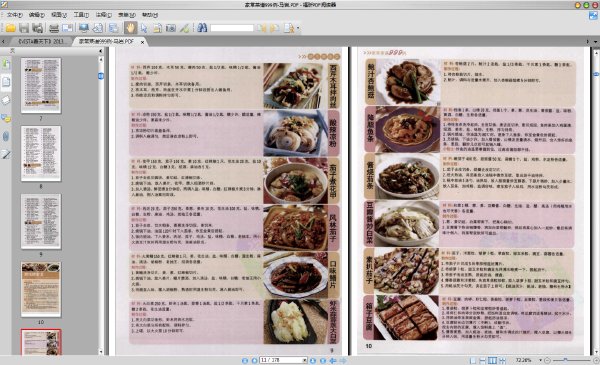Open the Bookmarks panel in sidebar
Viewport: 600px width, 365px height.
coord(6,64)
